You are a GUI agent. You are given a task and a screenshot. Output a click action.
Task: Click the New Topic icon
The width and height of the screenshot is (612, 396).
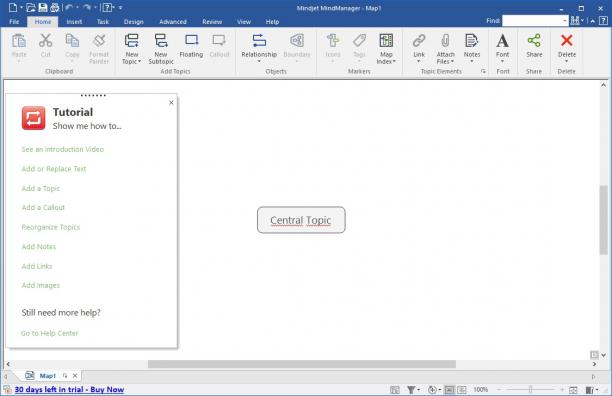click(x=132, y=41)
